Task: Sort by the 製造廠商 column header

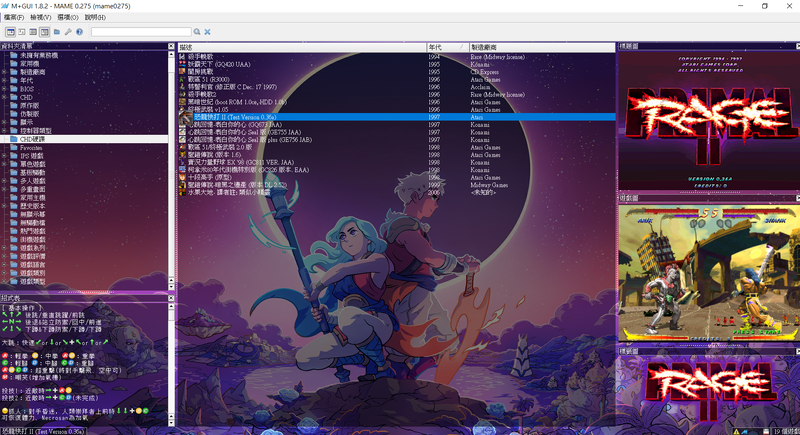Action: 542,47
